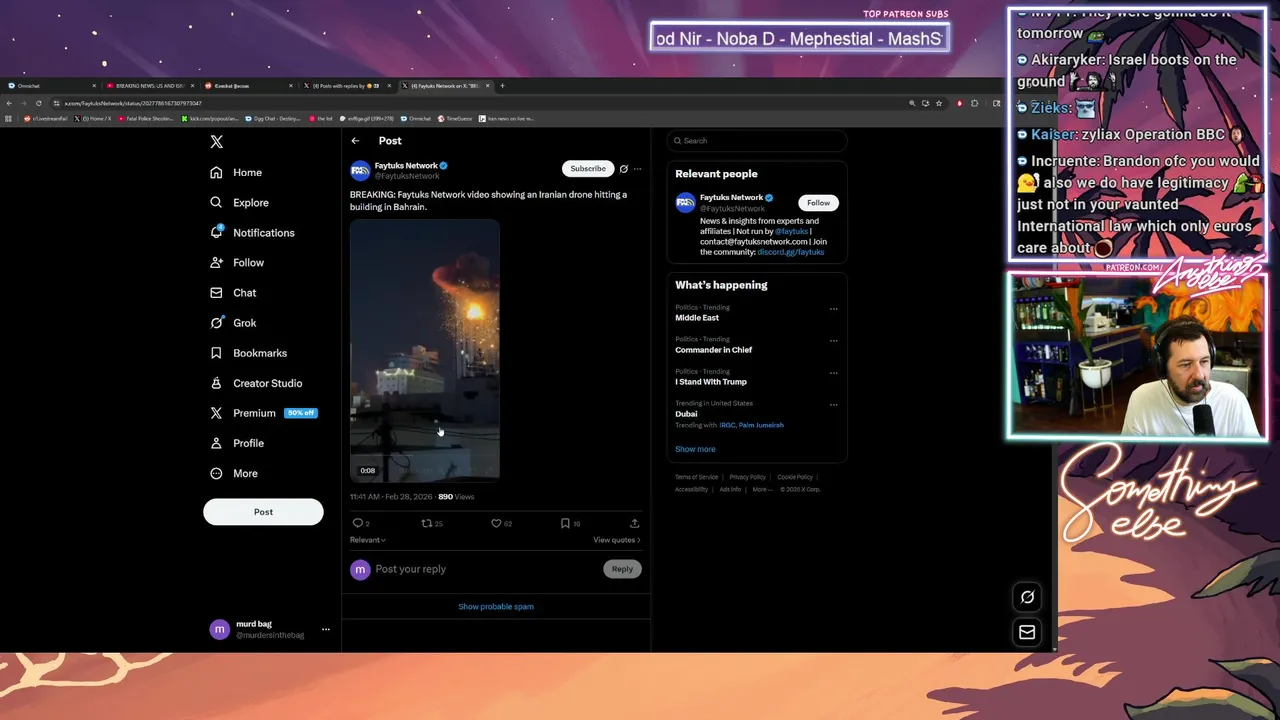Click the gray Reply button
The height and width of the screenshot is (720, 1280).
[x=622, y=569]
